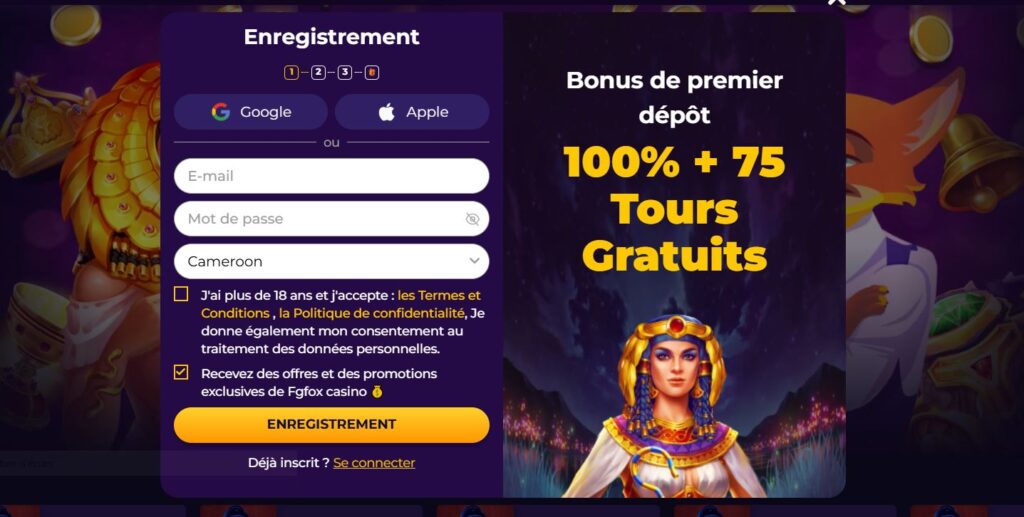This screenshot has width=1024, height=517.
Task: Focus the E-mail input field
Action: tap(331, 176)
